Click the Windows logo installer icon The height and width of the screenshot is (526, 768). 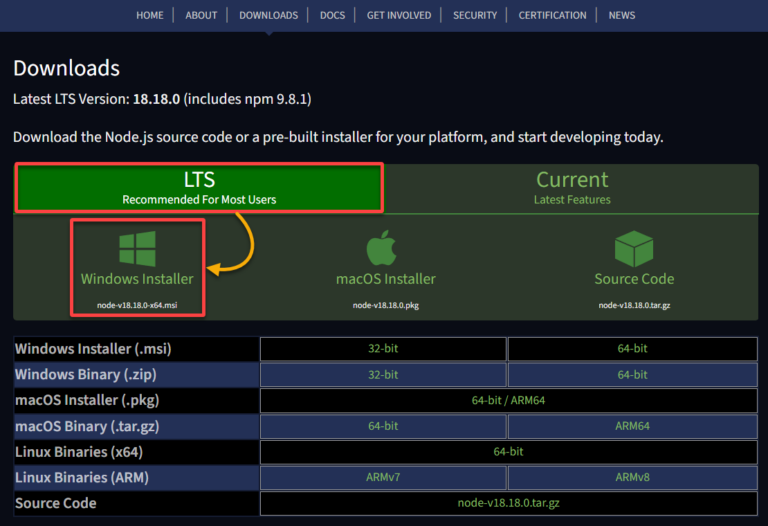point(138,250)
